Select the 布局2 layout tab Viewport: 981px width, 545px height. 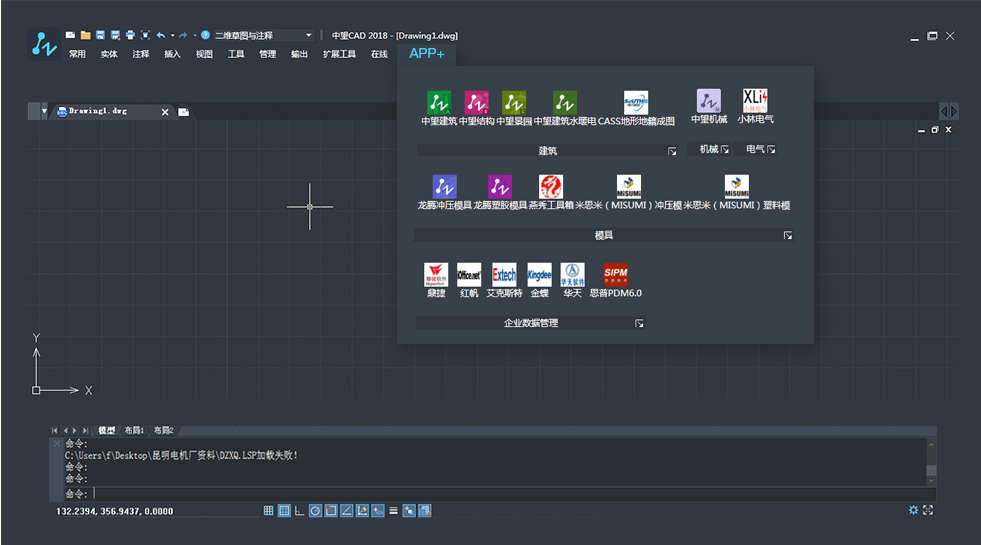(x=163, y=430)
